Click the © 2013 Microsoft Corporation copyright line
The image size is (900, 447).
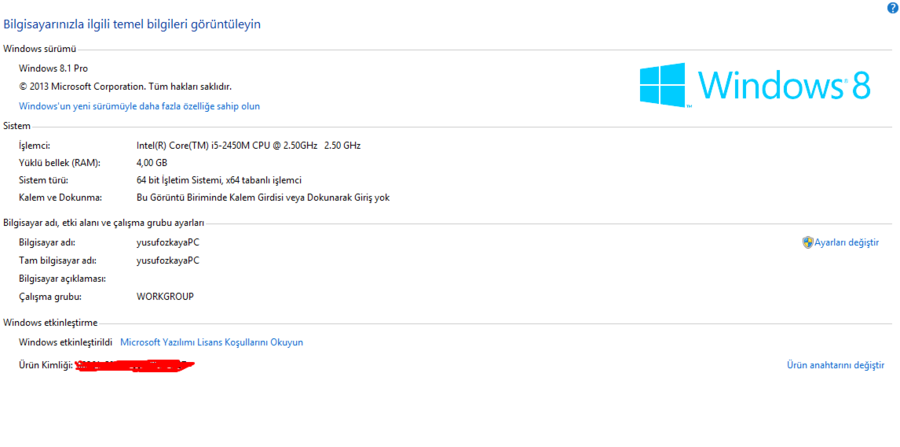pos(125,87)
